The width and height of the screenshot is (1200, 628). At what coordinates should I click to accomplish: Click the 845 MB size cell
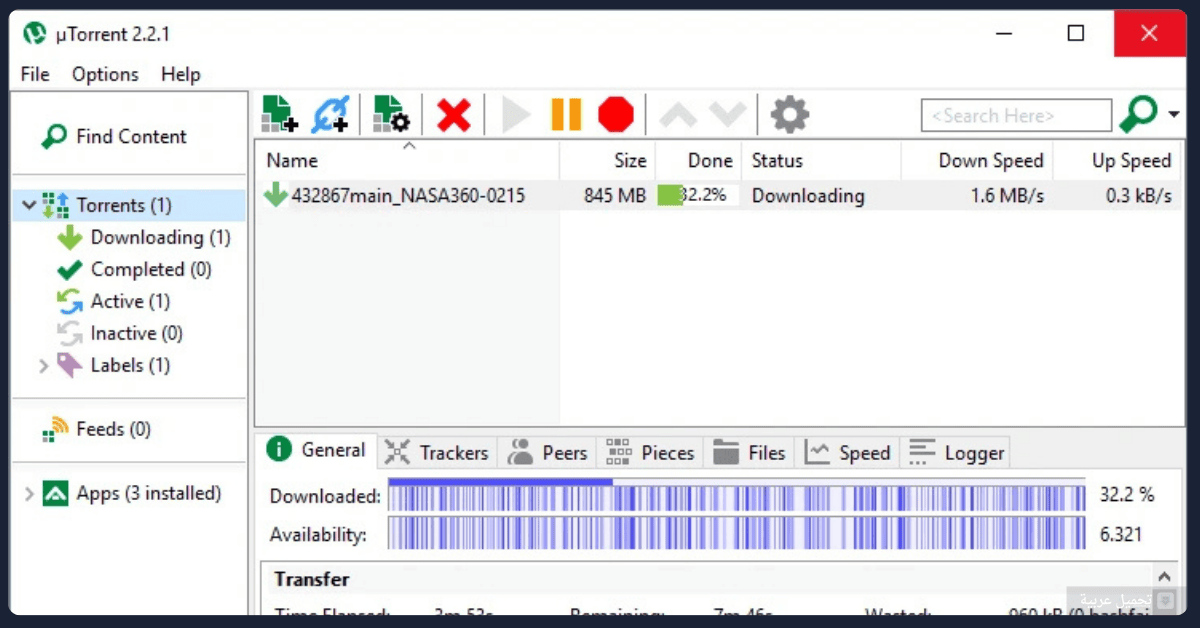[615, 195]
